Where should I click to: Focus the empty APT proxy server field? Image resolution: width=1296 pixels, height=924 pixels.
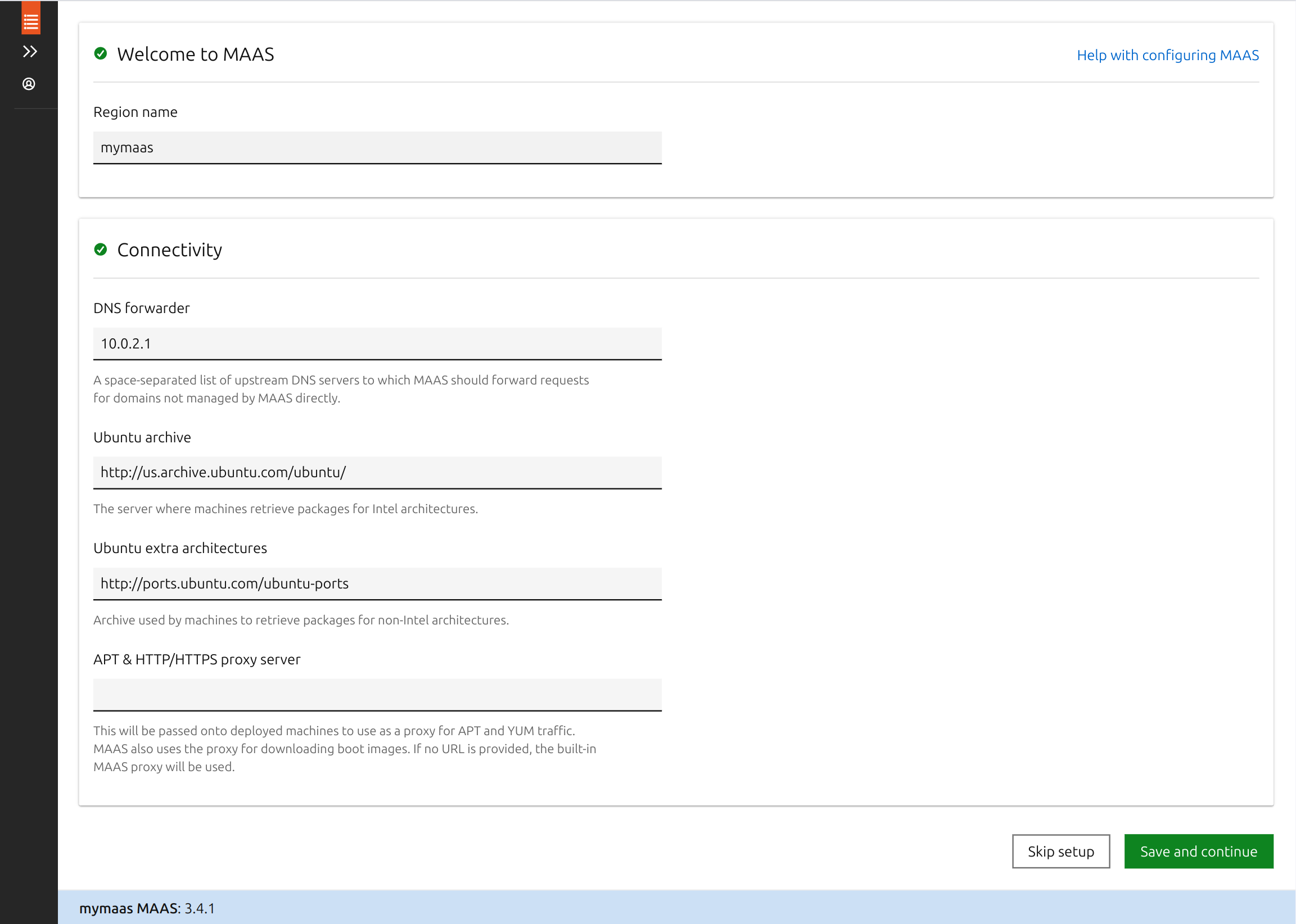[x=377, y=695]
